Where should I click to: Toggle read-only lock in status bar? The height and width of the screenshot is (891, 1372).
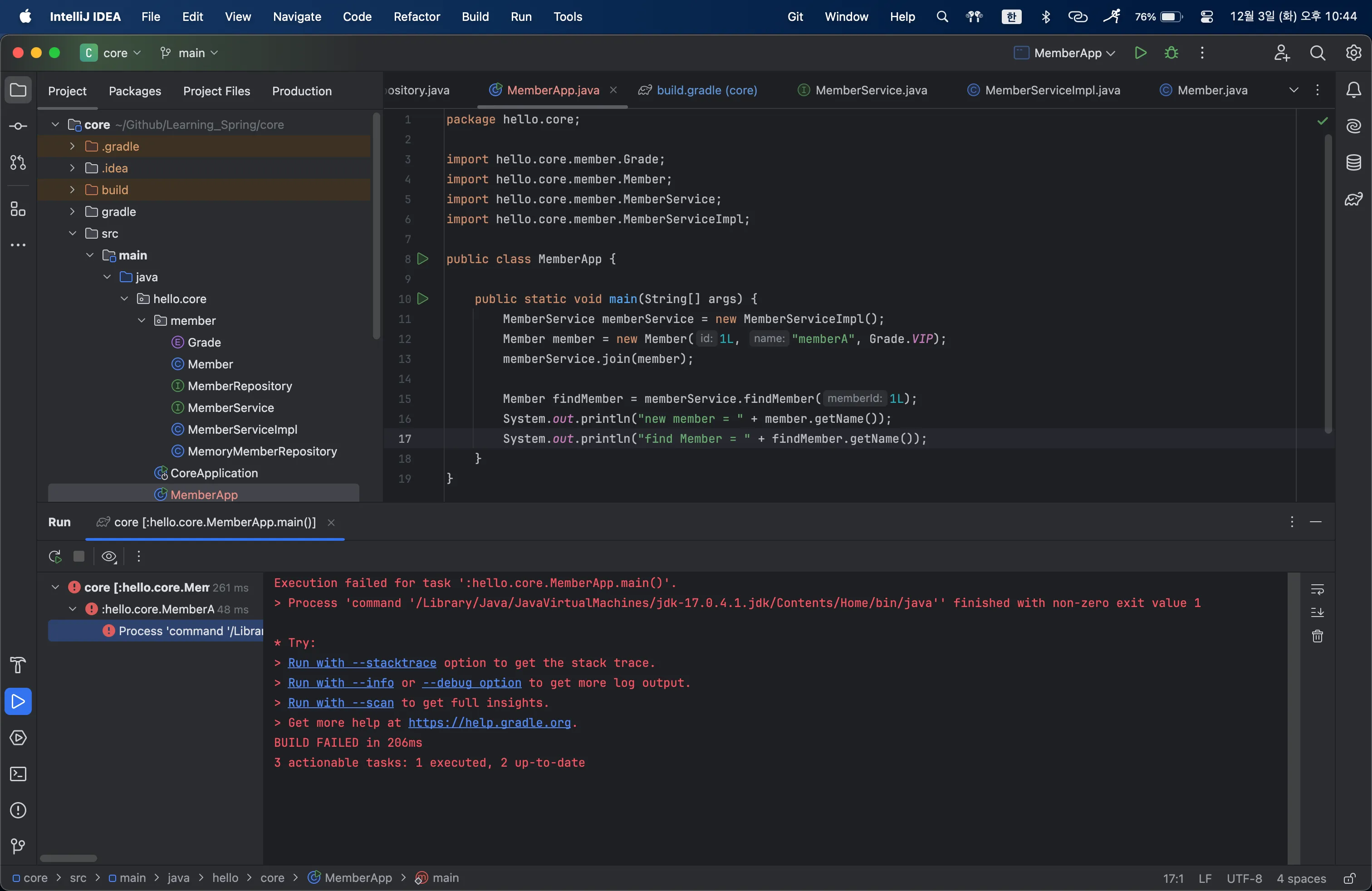click(x=1349, y=878)
